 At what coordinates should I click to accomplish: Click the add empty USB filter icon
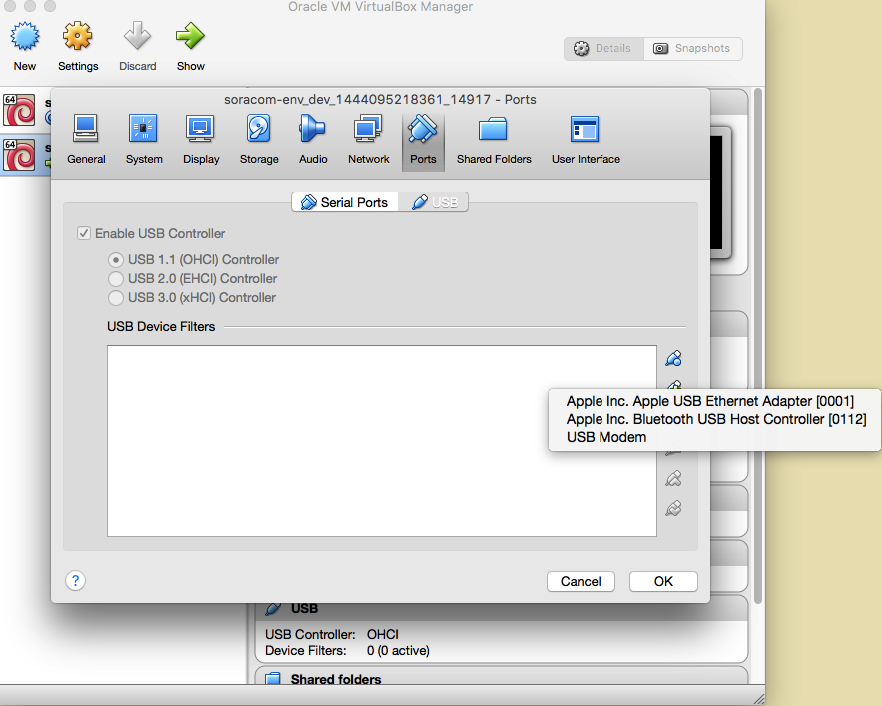coord(673,357)
